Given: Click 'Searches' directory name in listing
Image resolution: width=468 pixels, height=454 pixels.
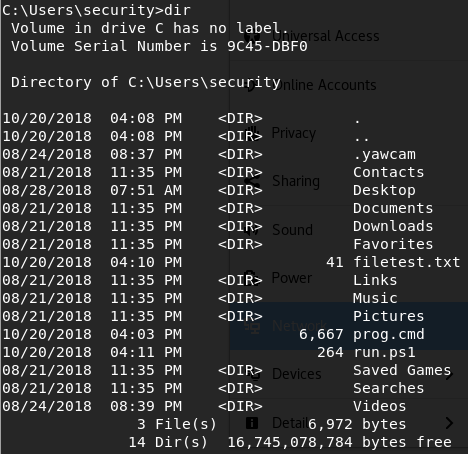Looking at the screenshot, I should pyautogui.click(x=389, y=388).
